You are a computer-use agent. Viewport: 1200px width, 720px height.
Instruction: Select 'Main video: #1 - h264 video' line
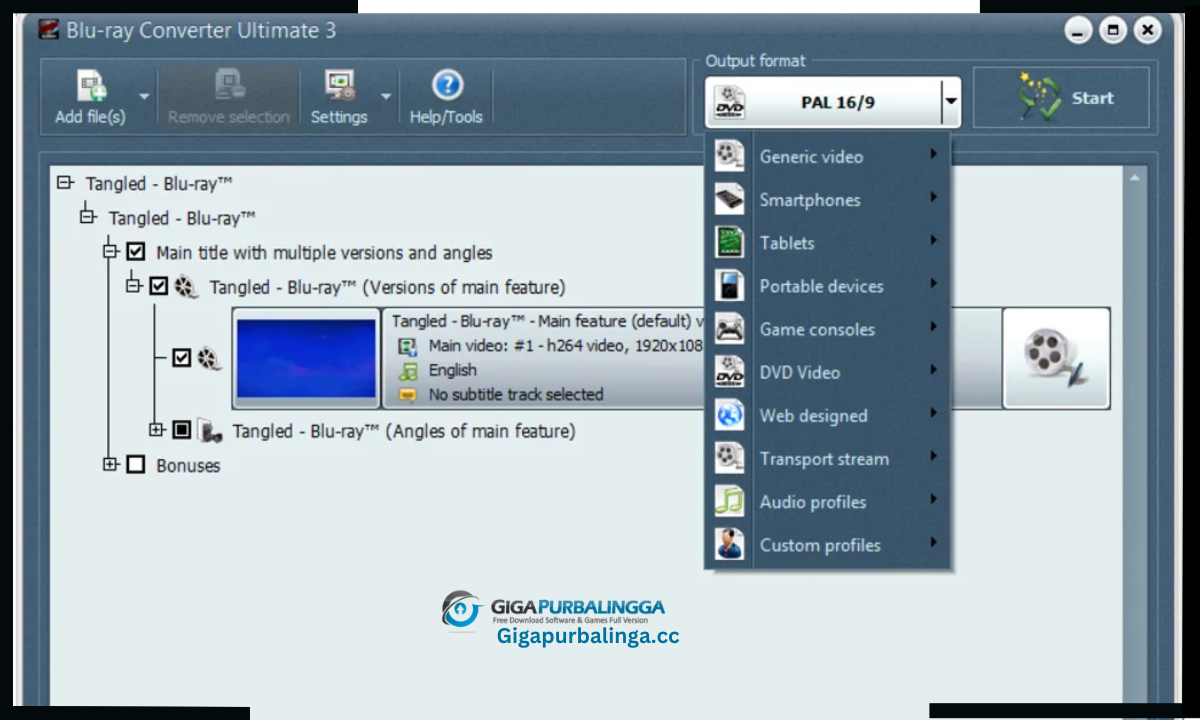click(566, 346)
